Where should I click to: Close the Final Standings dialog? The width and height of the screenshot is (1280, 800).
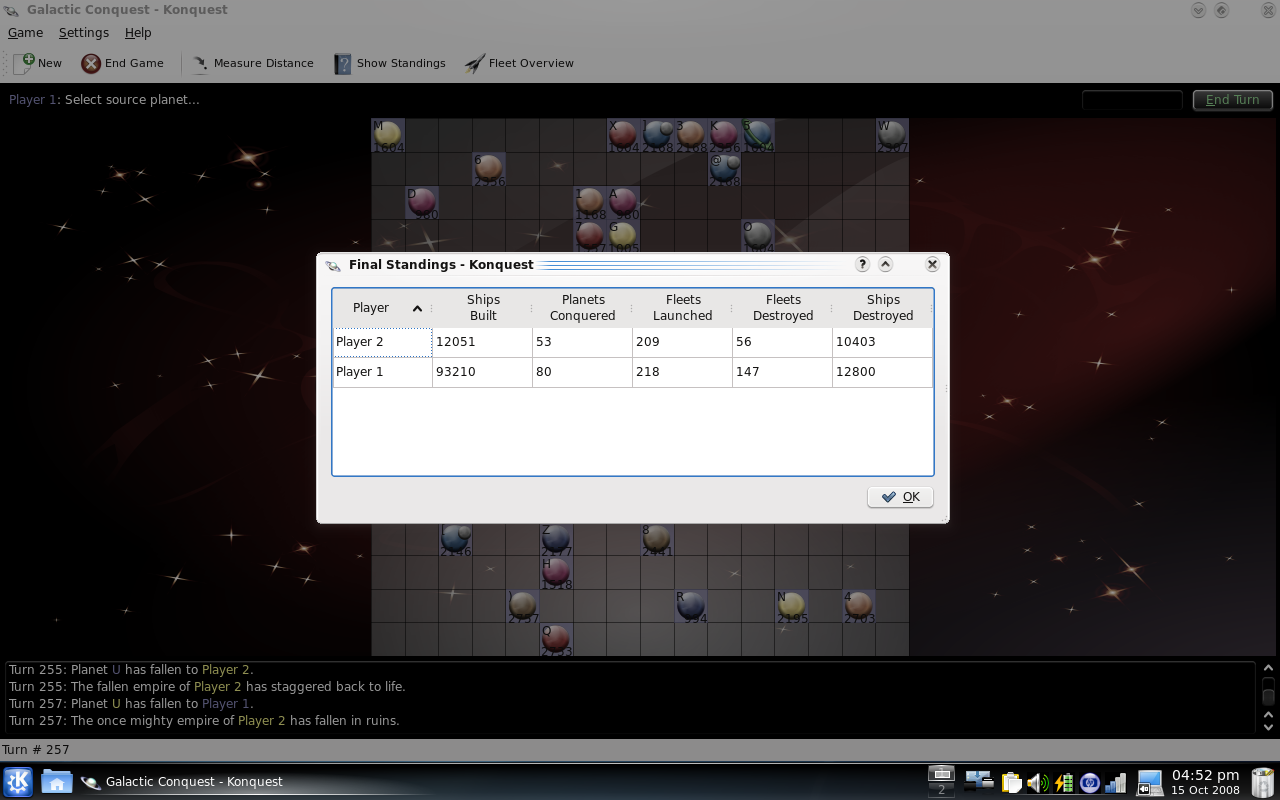[x=932, y=264]
